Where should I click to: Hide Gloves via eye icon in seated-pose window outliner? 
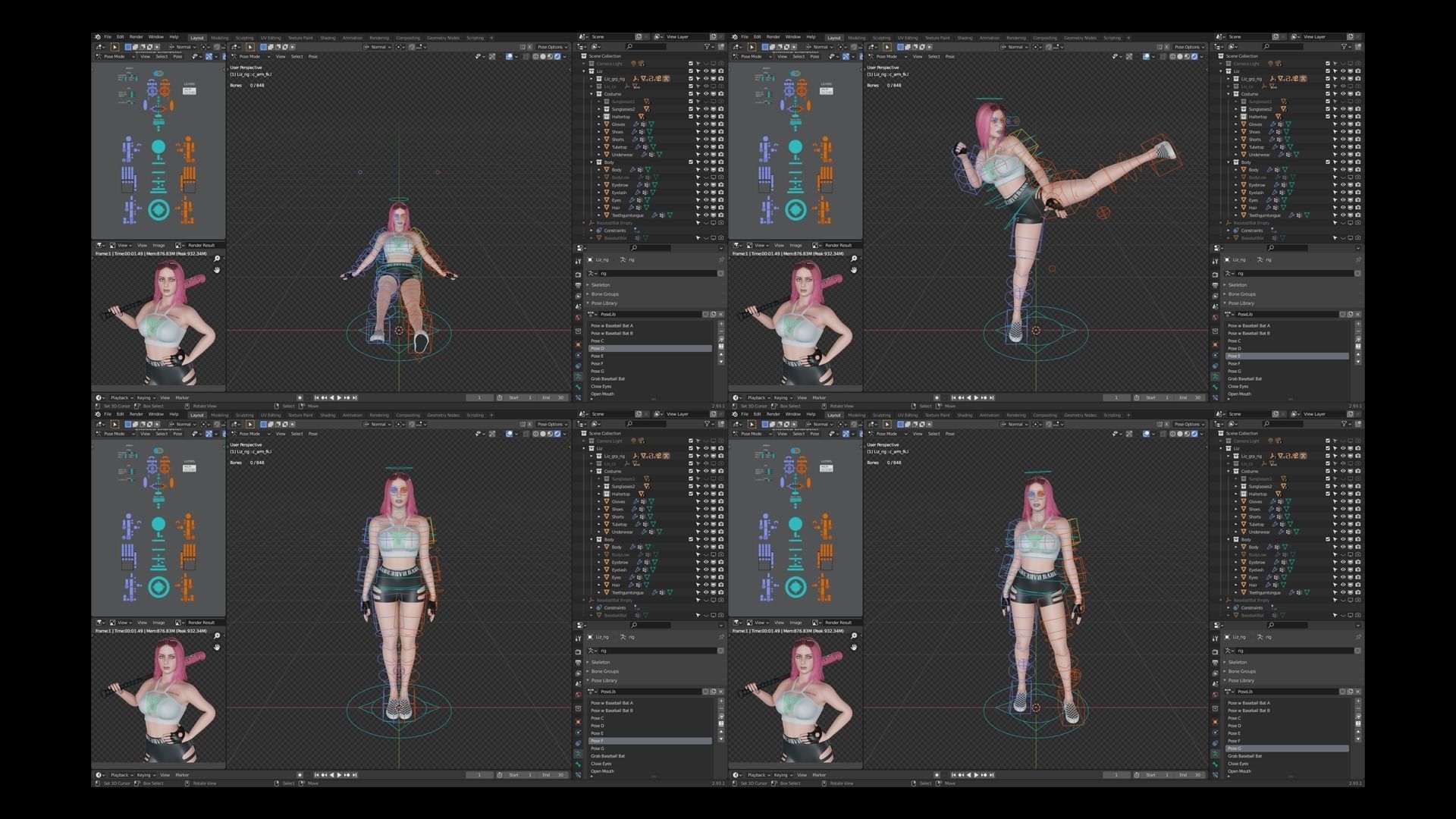click(x=706, y=124)
